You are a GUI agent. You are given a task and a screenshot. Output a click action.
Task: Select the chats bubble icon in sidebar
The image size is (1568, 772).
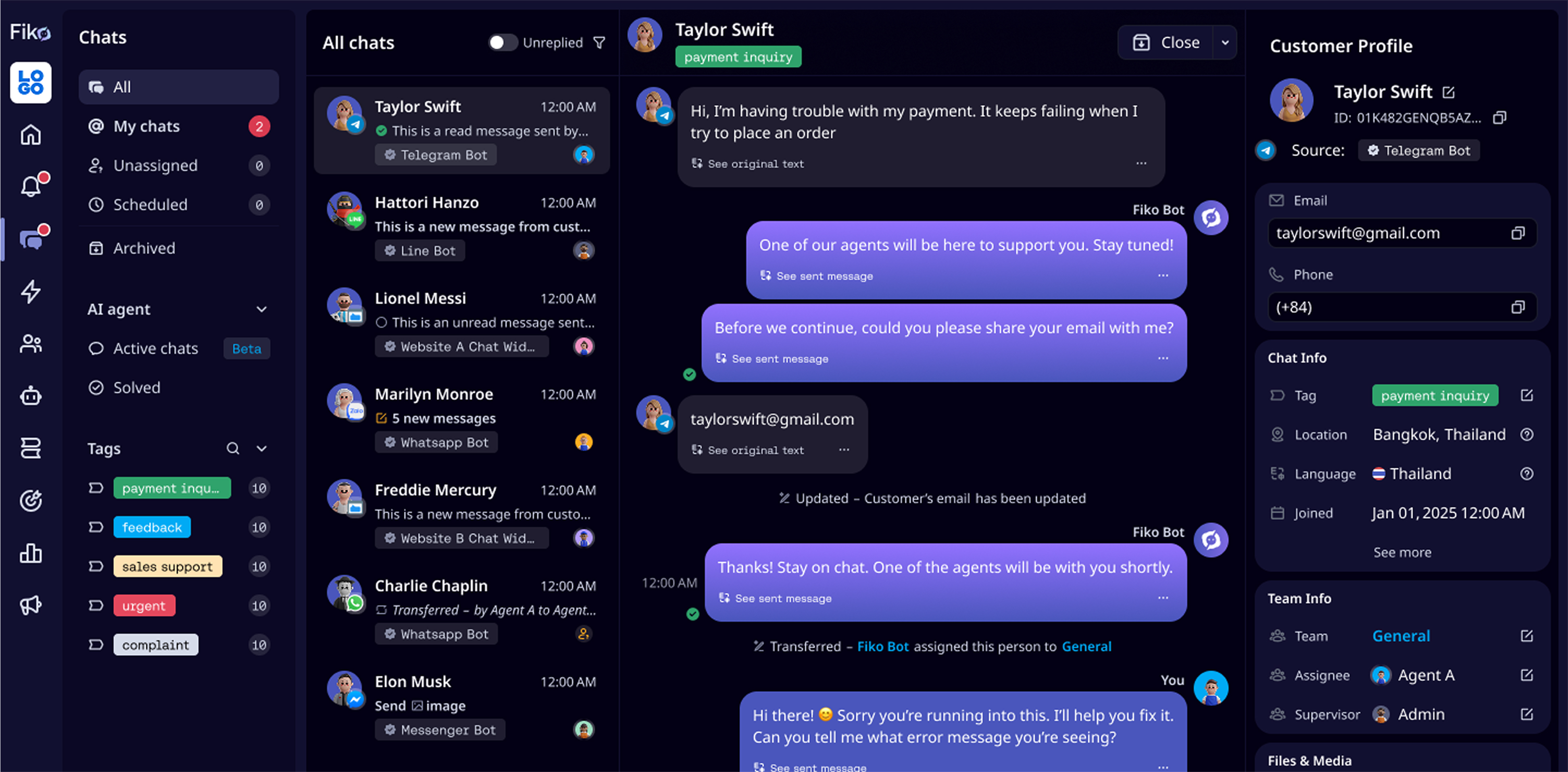[30, 239]
